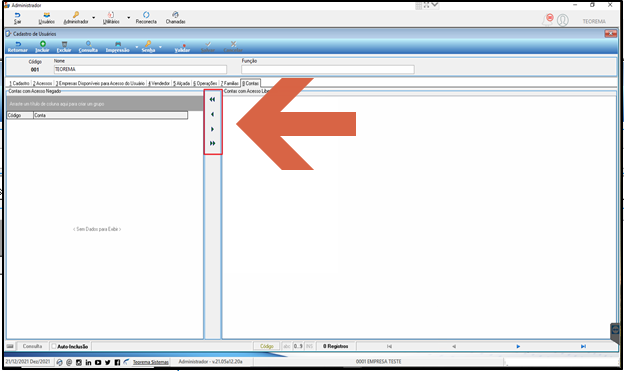Click '0001 EMPRESA TESTE' status text

[378, 361]
